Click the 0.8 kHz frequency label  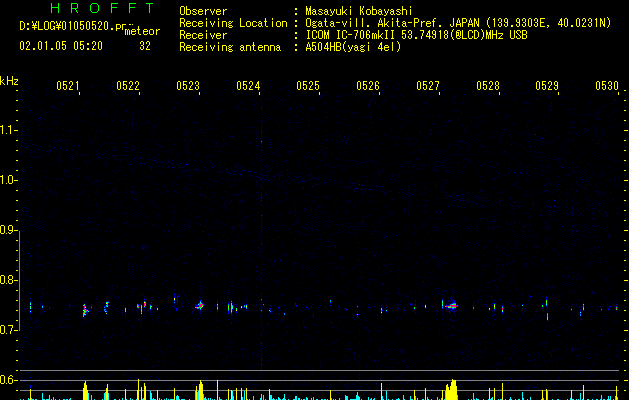click(x=8, y=280)
